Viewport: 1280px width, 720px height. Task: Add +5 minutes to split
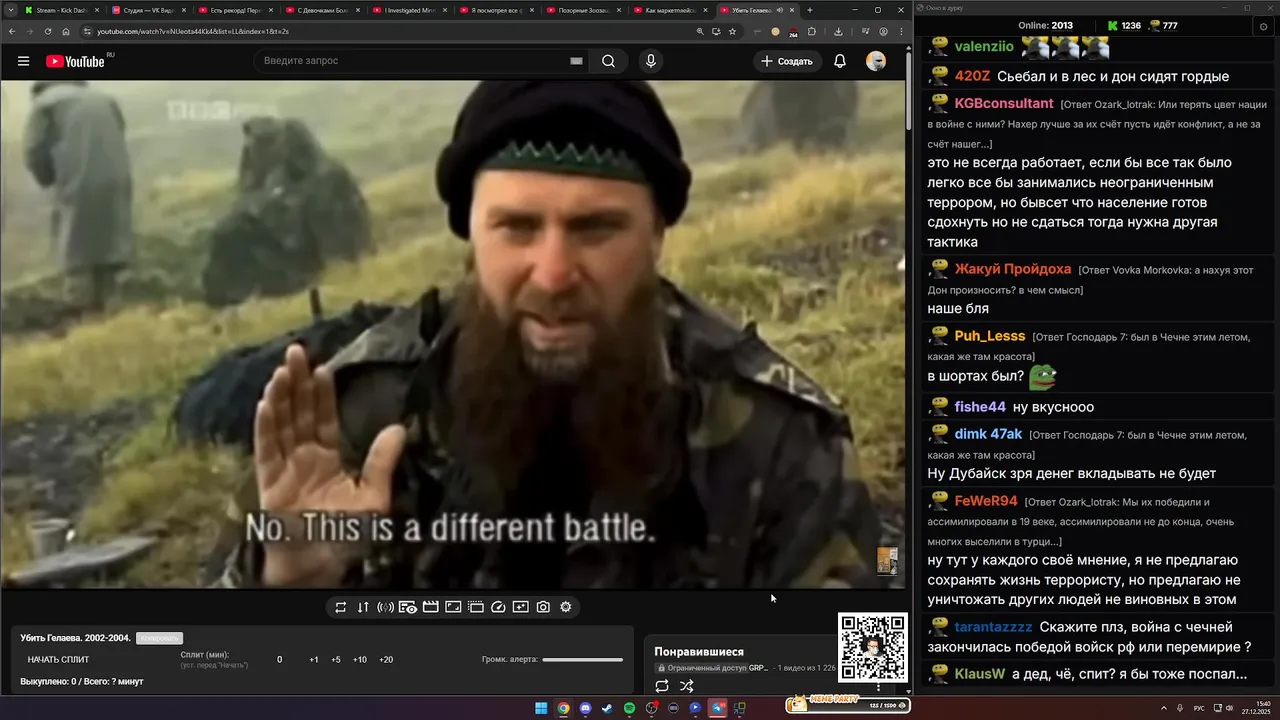click(x=335, y=659)
